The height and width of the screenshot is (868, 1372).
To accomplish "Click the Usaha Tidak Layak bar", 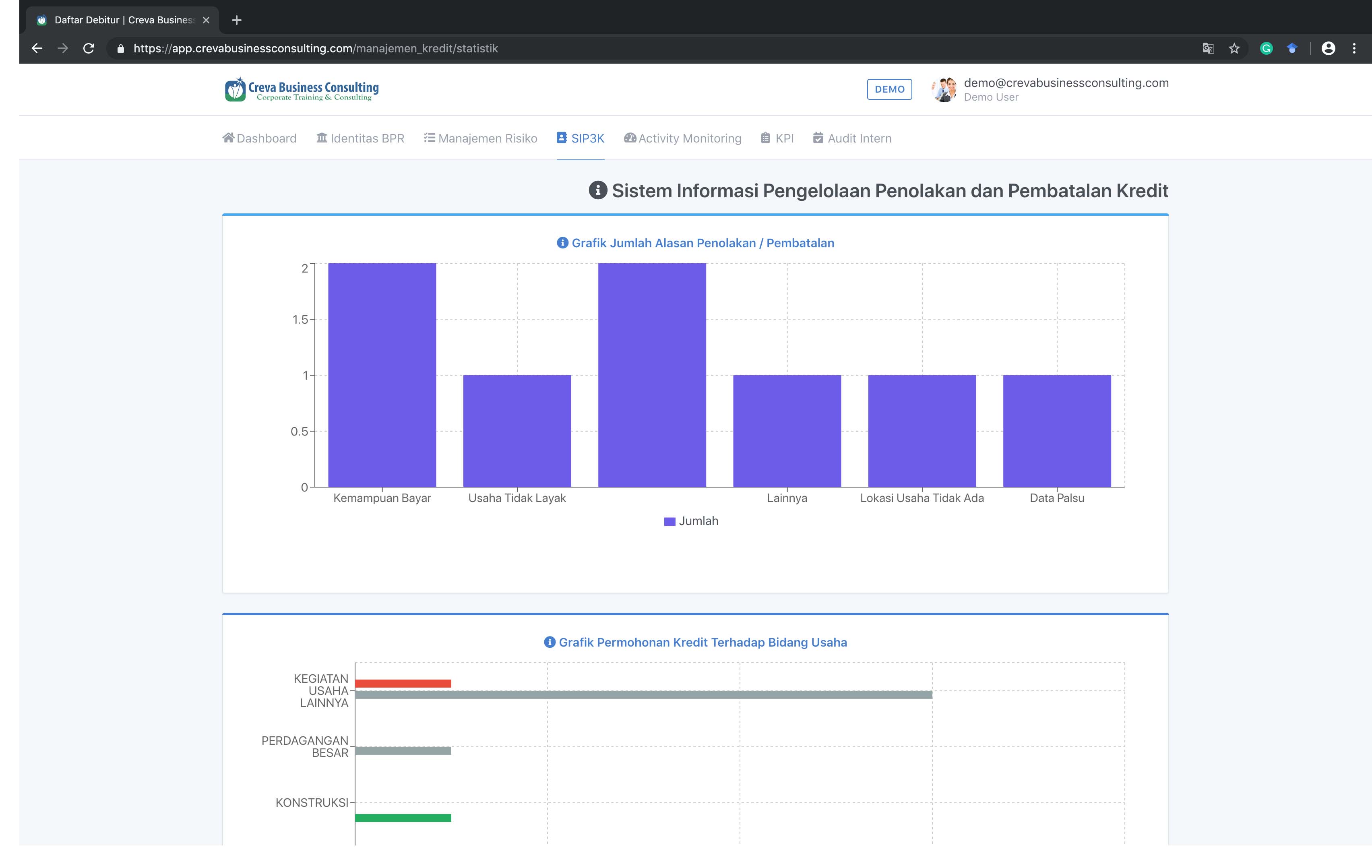I will [517, 431].
